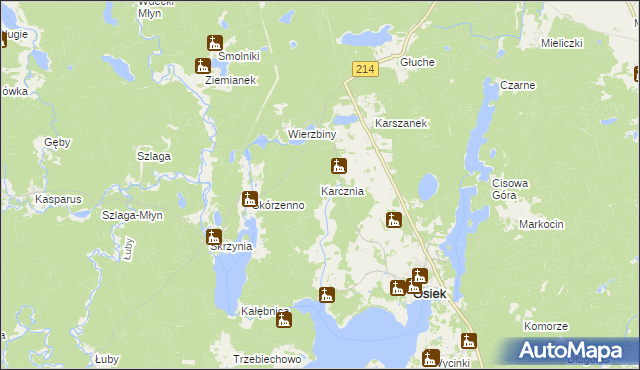Select the Kasparus place label

[x=58, y=199]
